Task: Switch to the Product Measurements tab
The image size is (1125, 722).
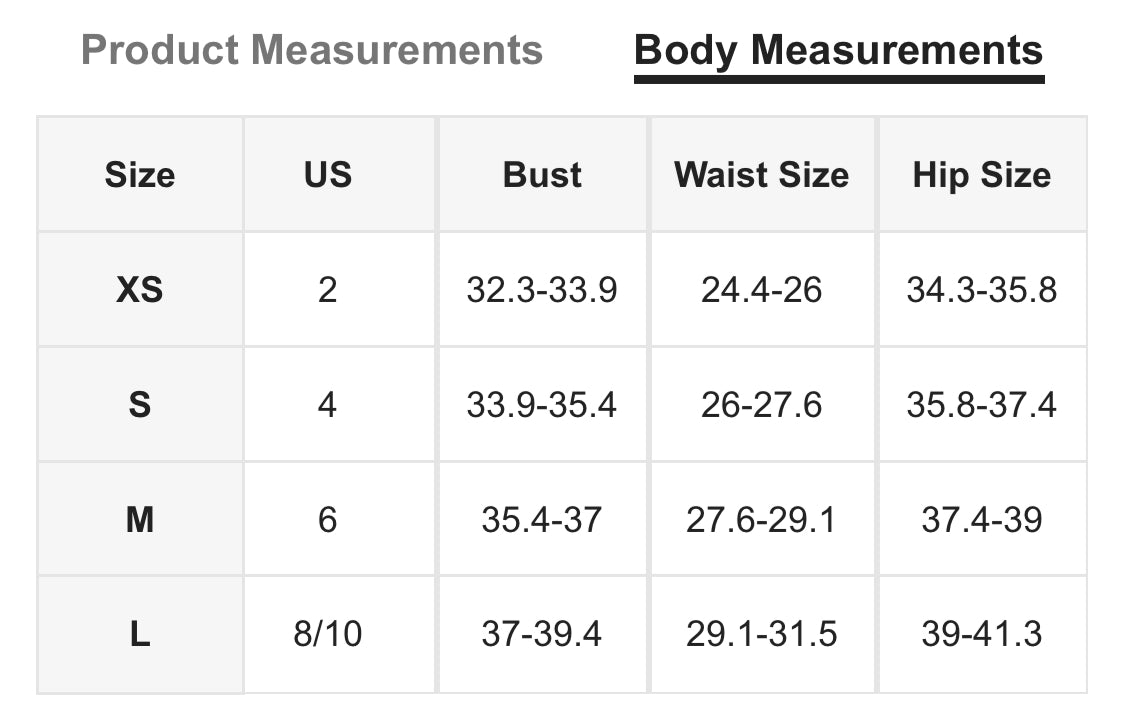Action: click(x=311, y=50)
